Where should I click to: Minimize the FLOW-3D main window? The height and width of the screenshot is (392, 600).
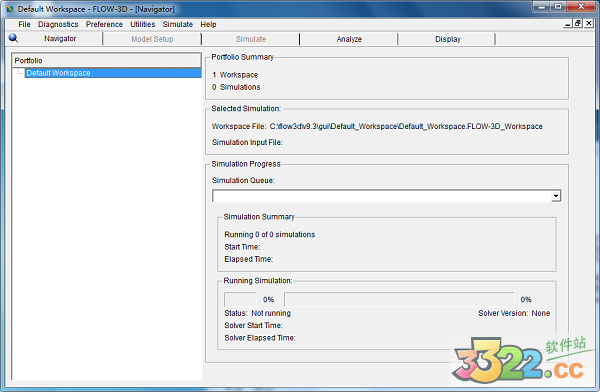(542, 7)
